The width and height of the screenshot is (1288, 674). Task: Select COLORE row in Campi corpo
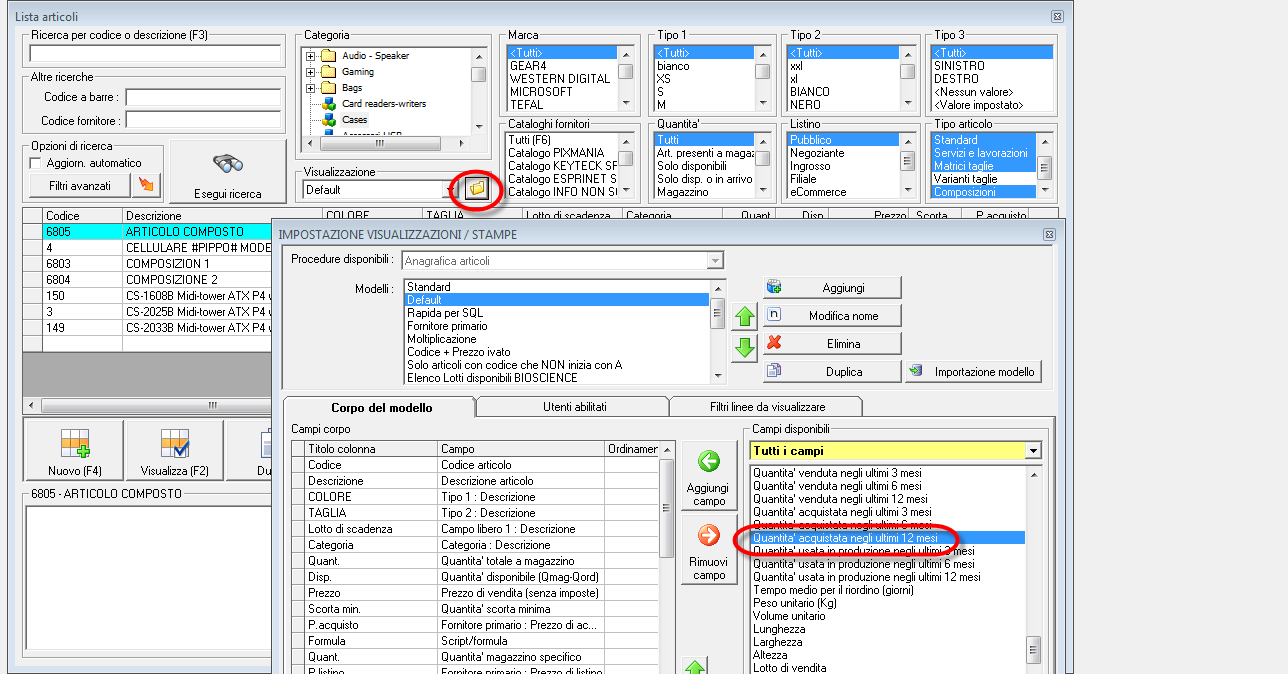(x=475, y=497)
